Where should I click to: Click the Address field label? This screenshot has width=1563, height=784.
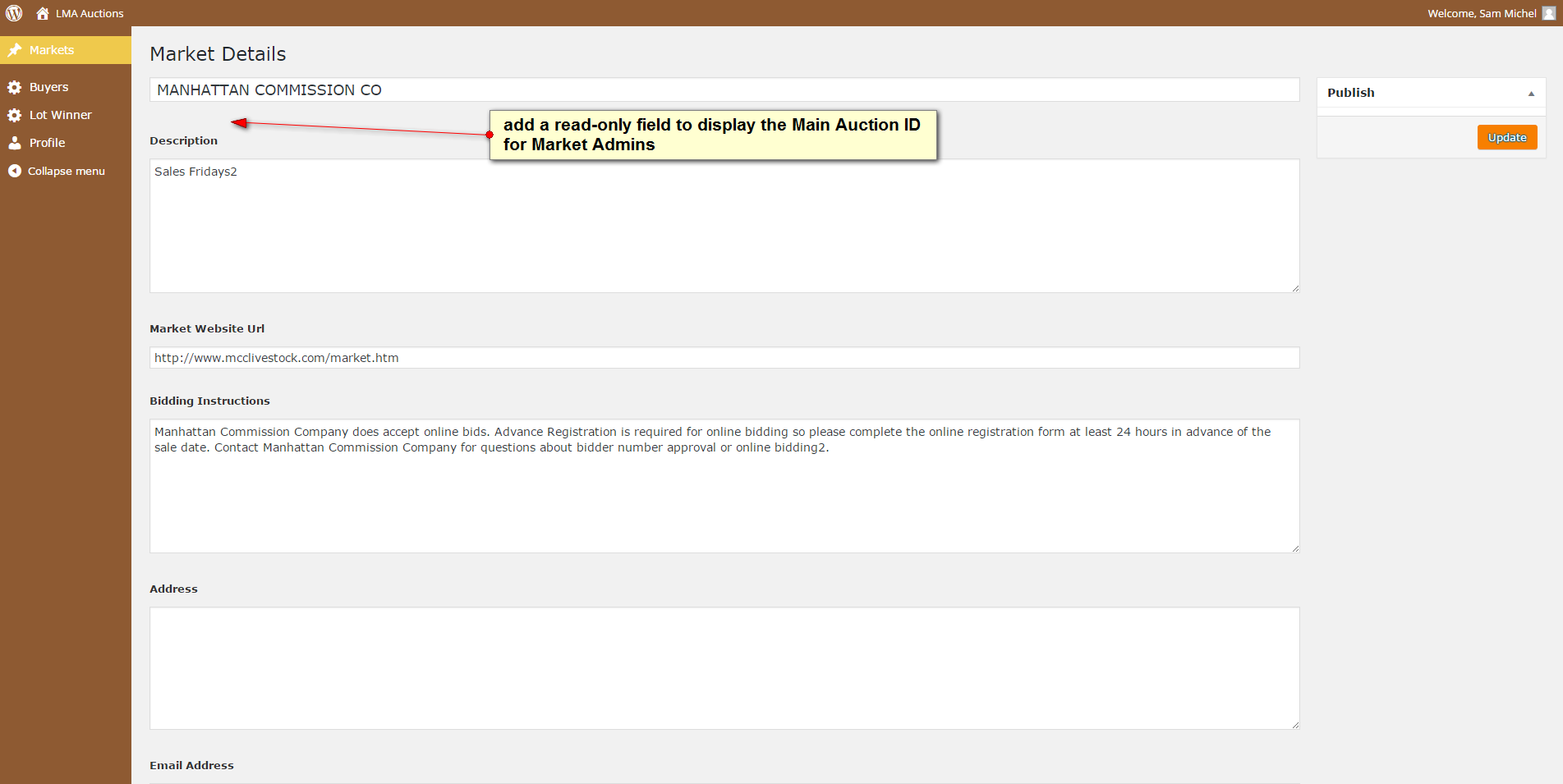coord(173,589)
